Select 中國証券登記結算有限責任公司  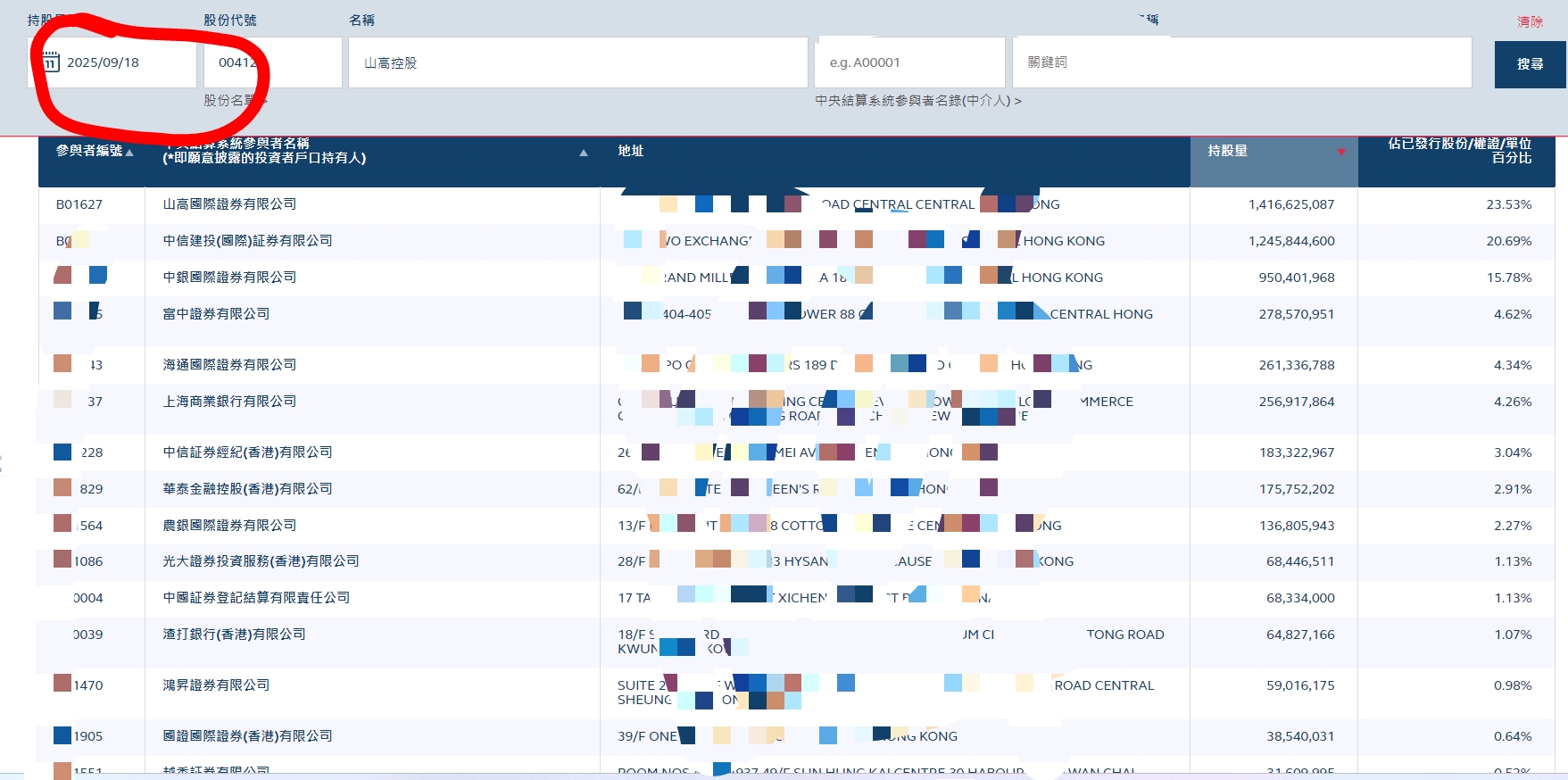pyautogui.click(x=256, y=598)
